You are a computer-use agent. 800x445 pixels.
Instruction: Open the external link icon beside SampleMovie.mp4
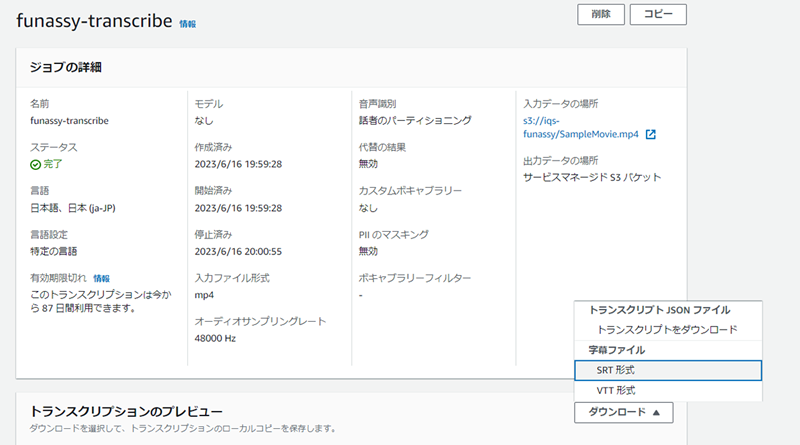click(651, 134)
